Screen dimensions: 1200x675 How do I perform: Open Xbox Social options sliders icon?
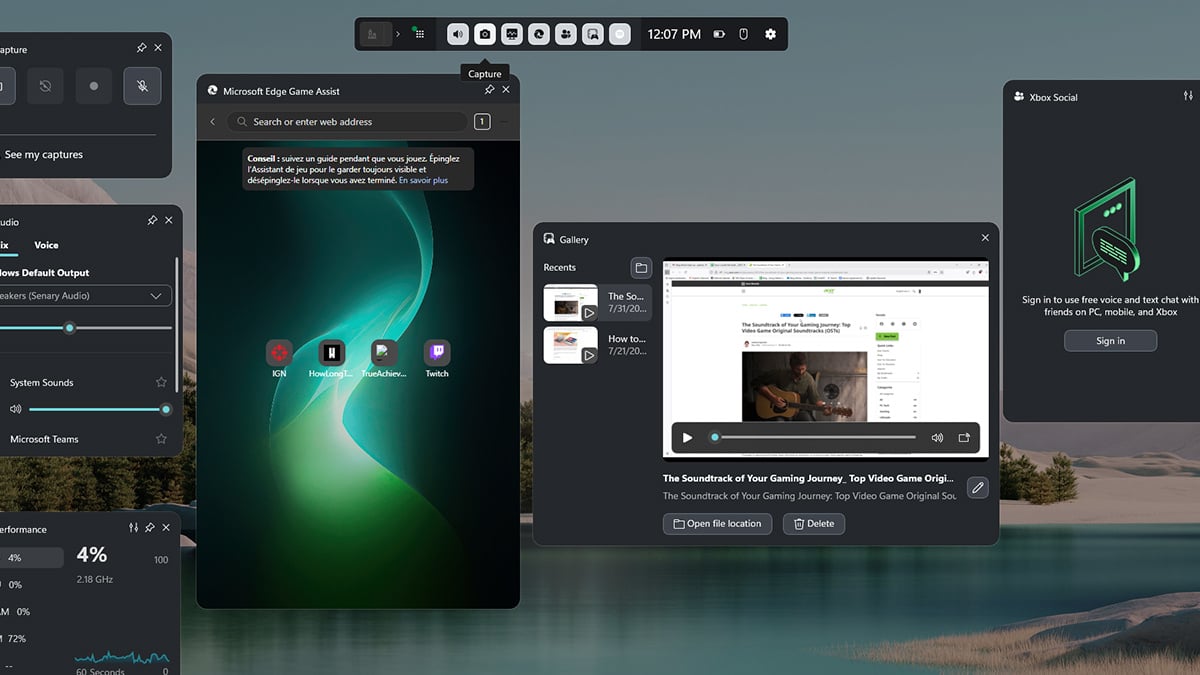click(x=1188, y=96)
